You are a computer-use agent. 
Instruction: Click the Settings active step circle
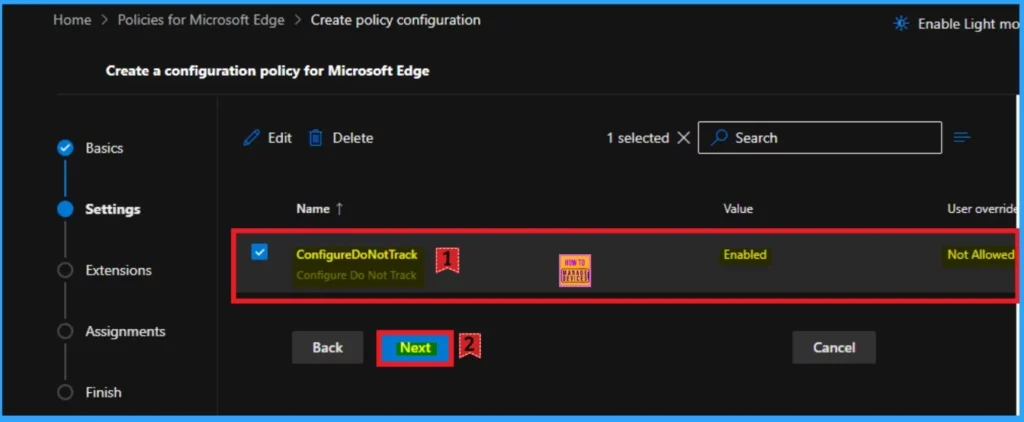tap(65, 209)
